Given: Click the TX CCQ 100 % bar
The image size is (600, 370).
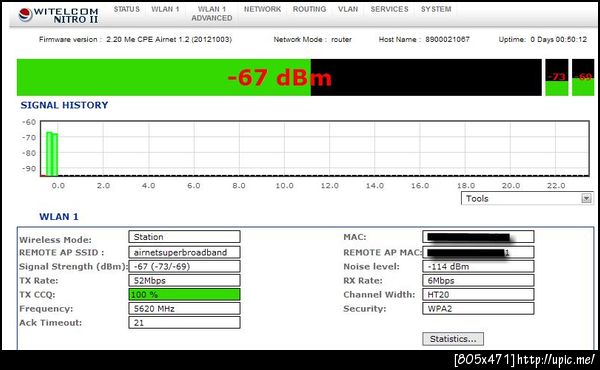Looking at the screenshot, I should 184,295.
